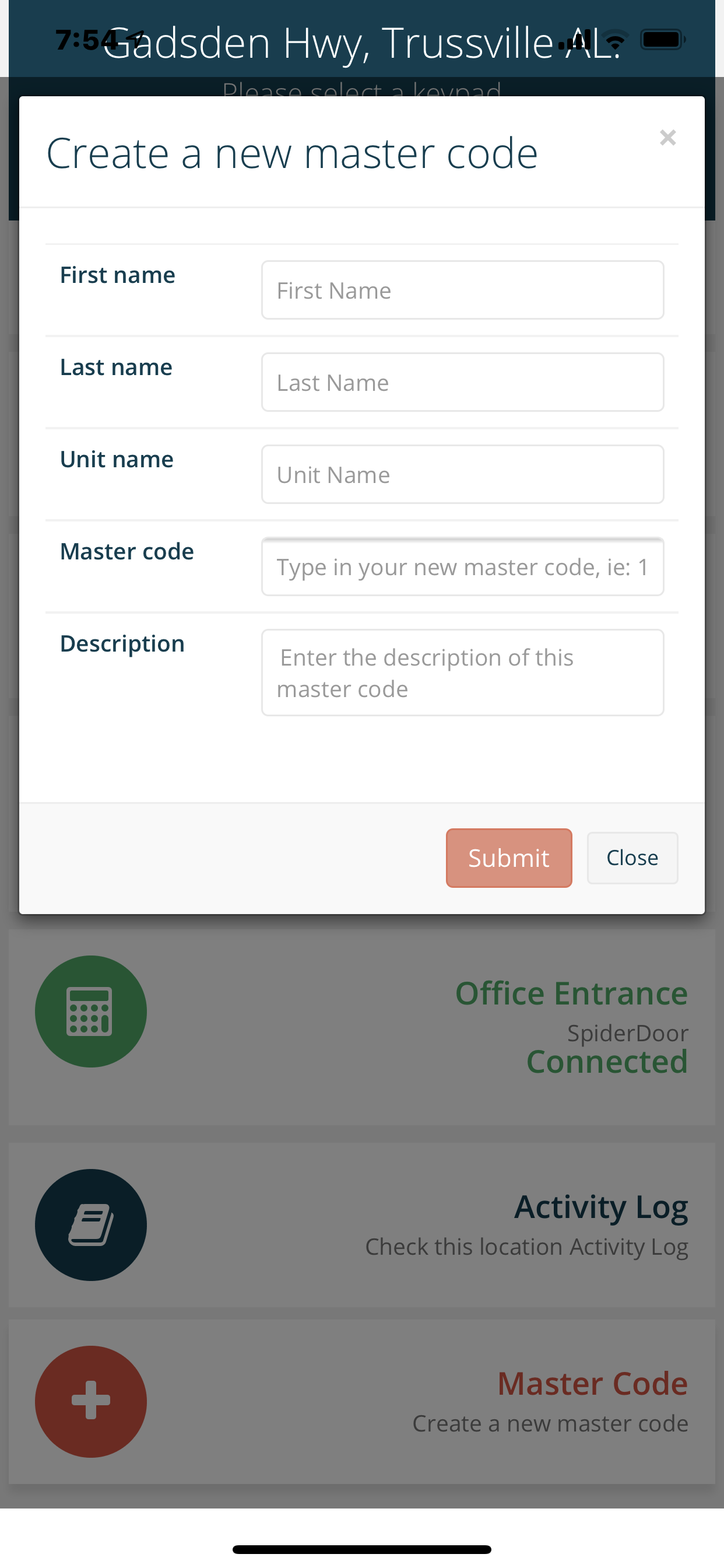Click the 'Master code' field label

click(x=126, y=551)
